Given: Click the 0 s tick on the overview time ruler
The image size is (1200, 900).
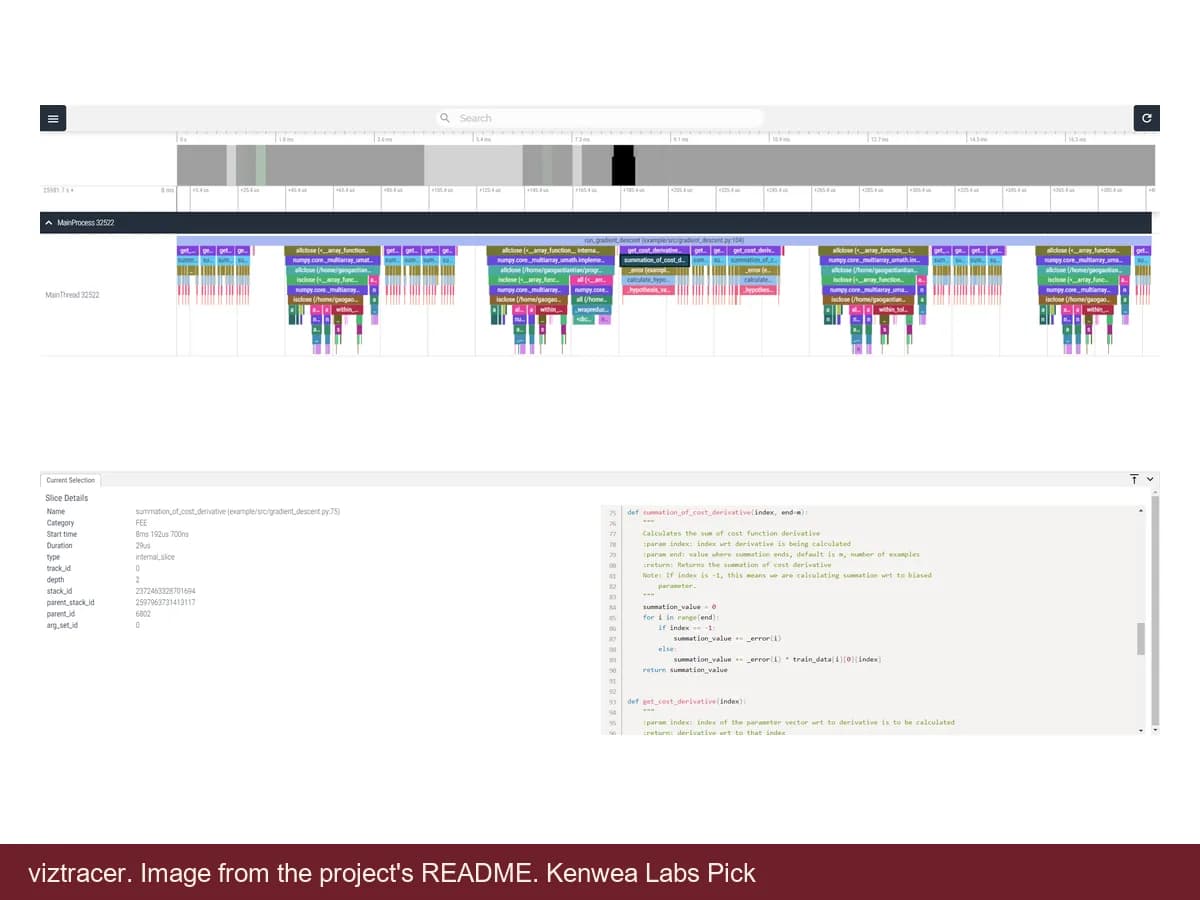Looking at the screenshot, I should pyautogui.click(x=183, y=139).
